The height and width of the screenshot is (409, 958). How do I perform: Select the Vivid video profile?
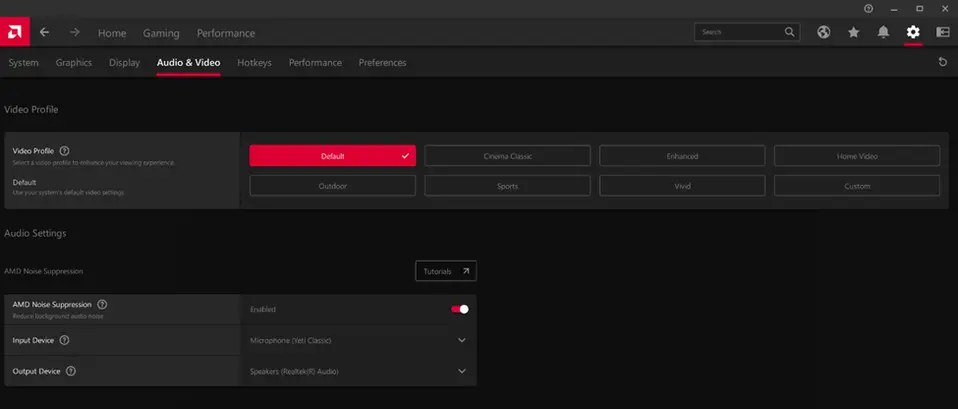[682, 186]
